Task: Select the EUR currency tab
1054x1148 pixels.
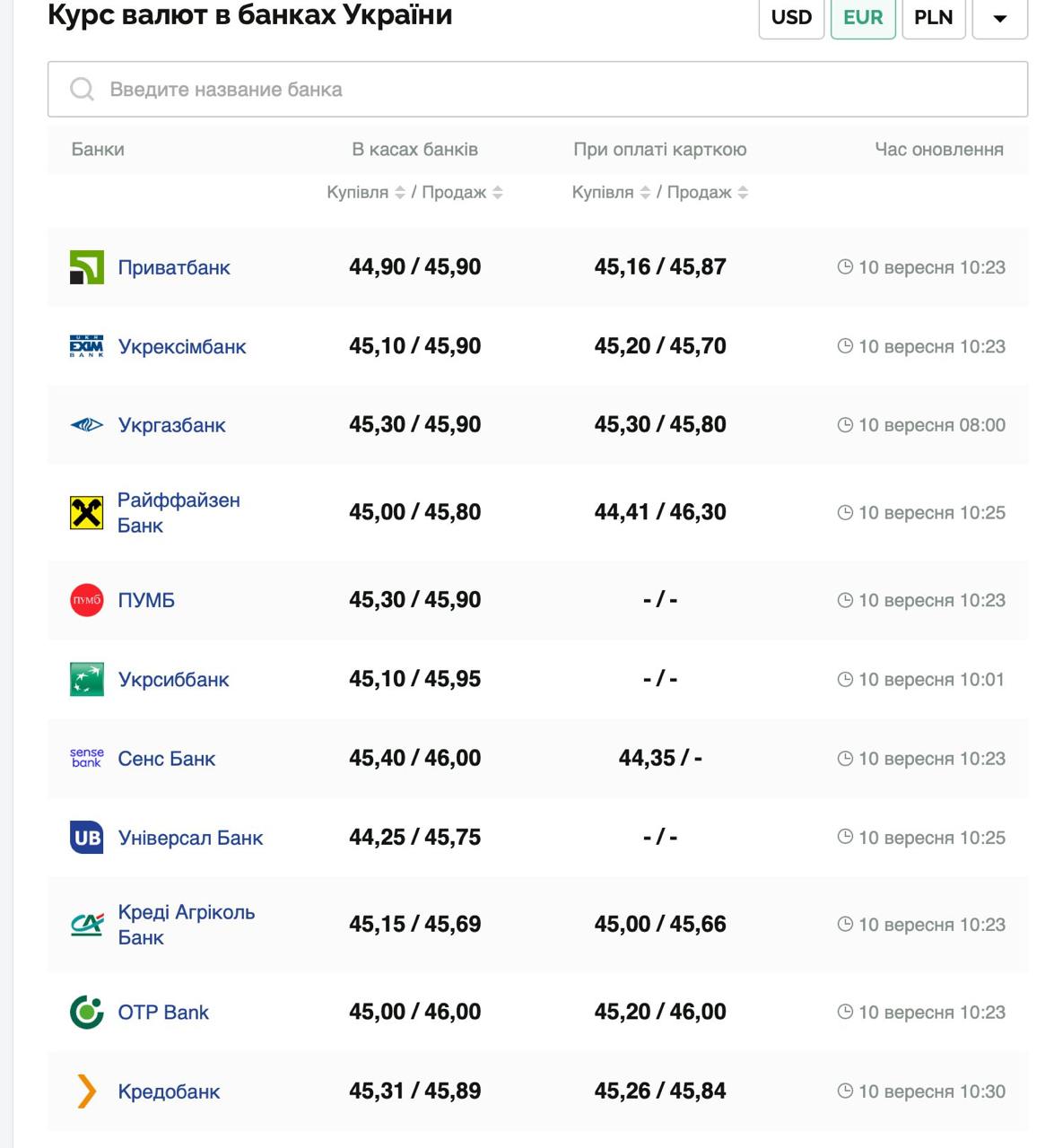Action: (x=863, y=18)
